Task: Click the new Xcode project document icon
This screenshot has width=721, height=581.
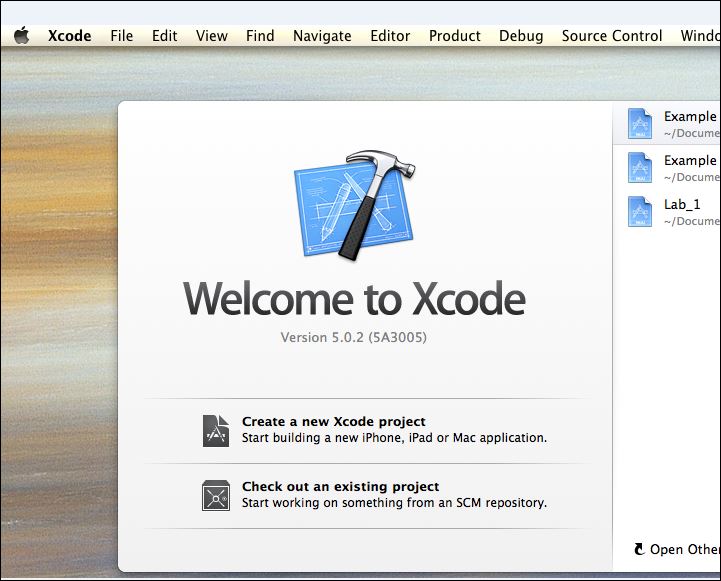Action: [x=216, y=431]
